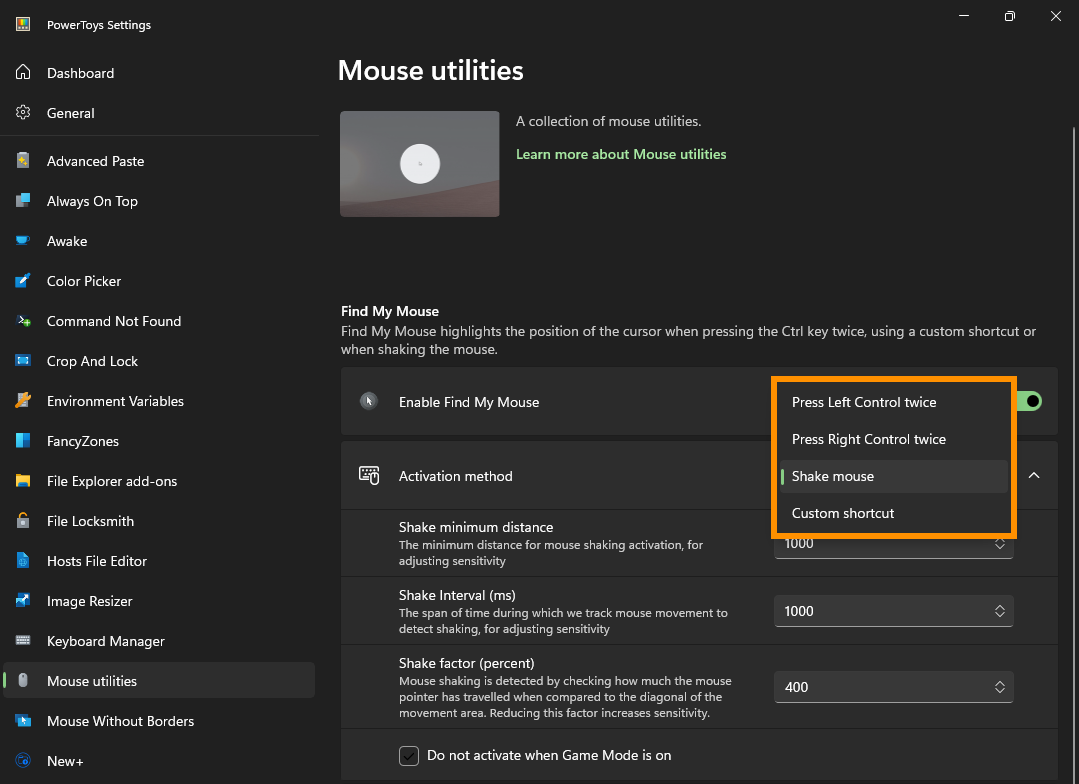
Task: Click the Shake factor percent field
Action: coord(893,686)
